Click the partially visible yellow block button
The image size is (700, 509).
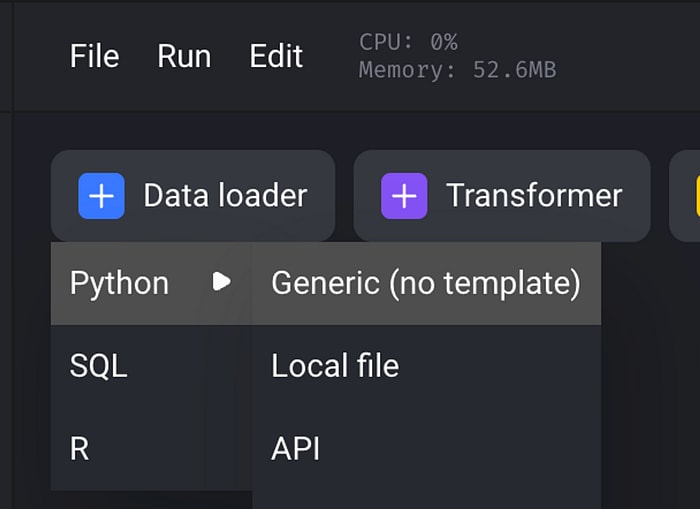coord(685,196)
